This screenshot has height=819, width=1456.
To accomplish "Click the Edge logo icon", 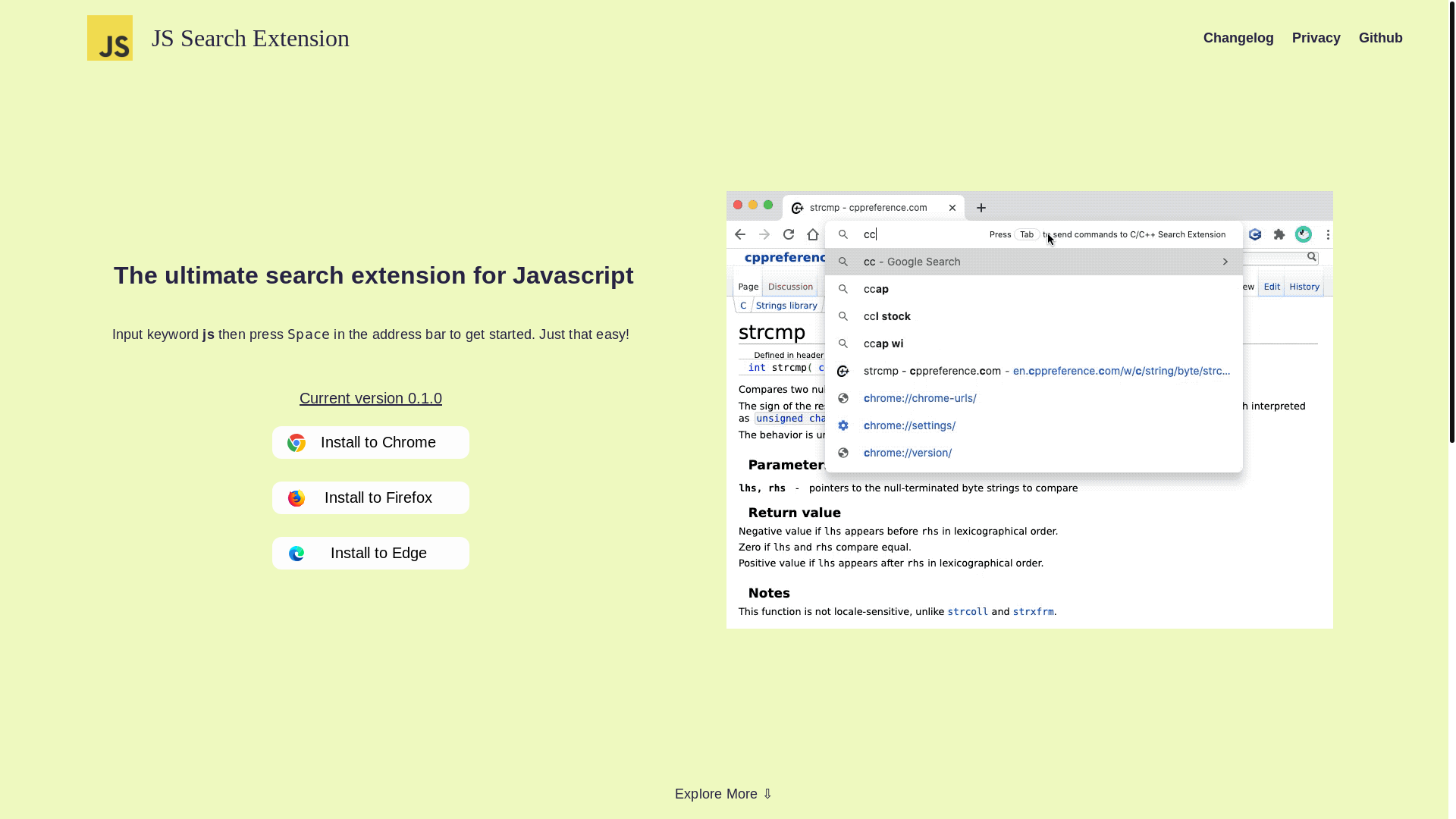I will click(x=297, y=554).
